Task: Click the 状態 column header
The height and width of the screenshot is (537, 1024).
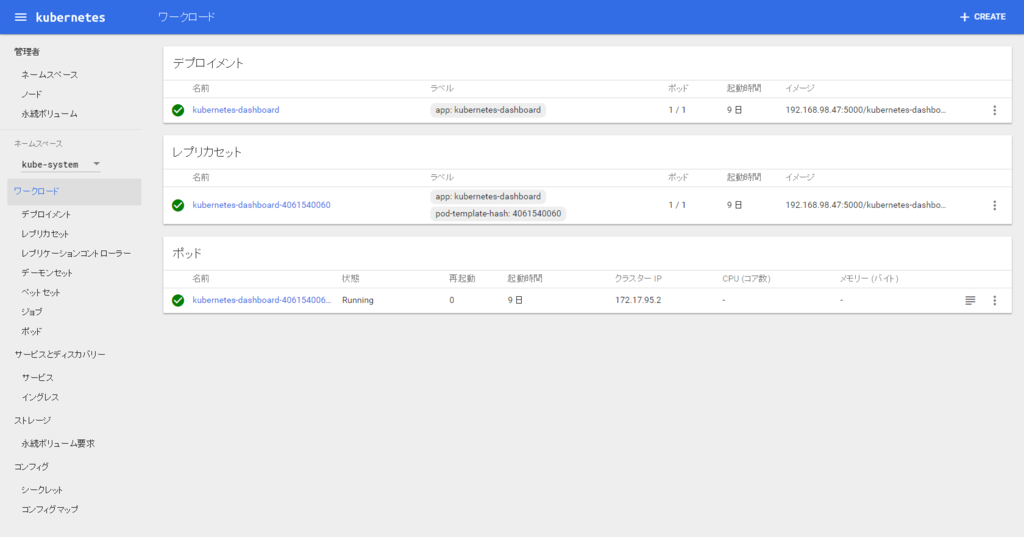Action: tap(351, 279)
